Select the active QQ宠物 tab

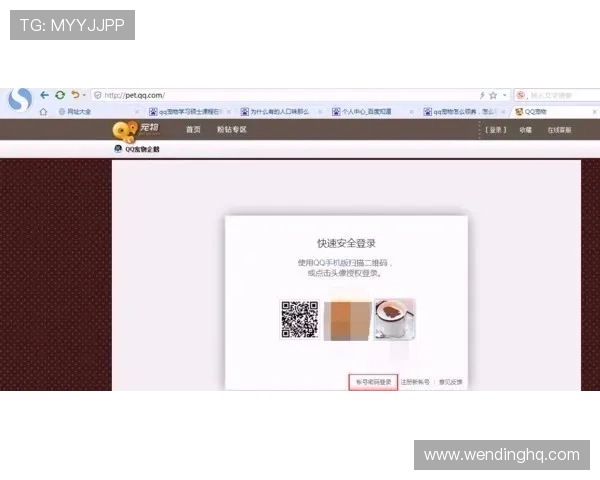point(531,112)
